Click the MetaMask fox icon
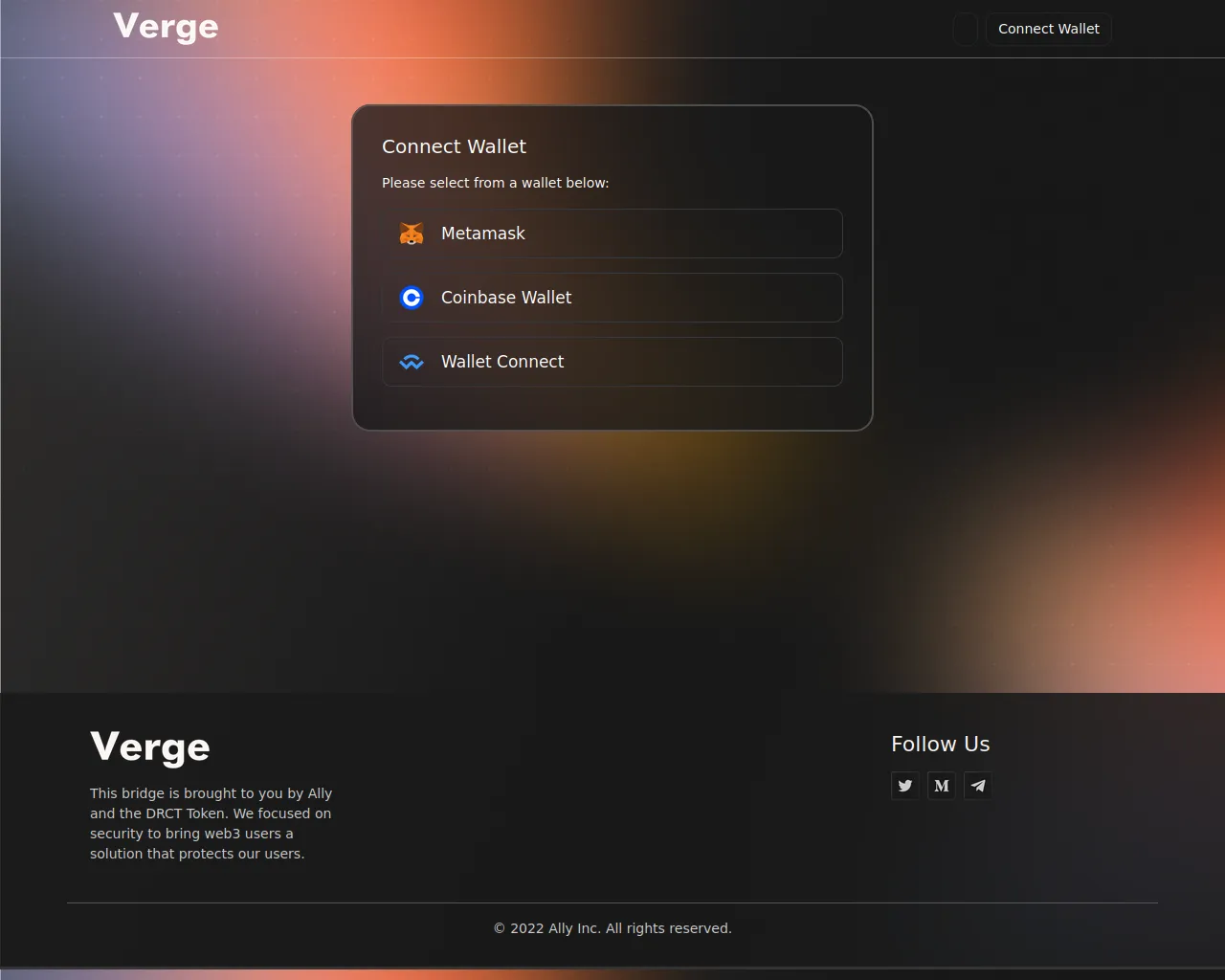Image resolution: width=1225 pixels, height=980 pixels. click(412, 234)
